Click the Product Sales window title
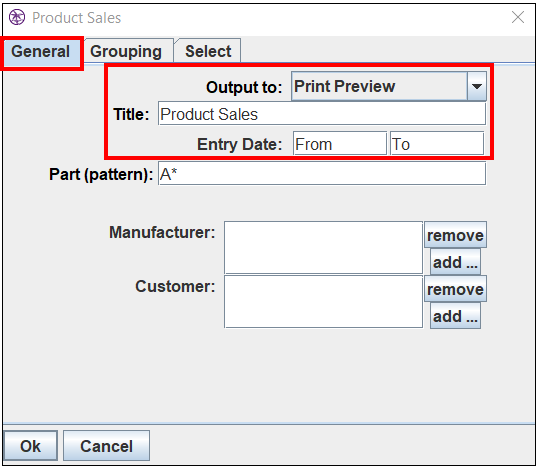 coord(77,18)
